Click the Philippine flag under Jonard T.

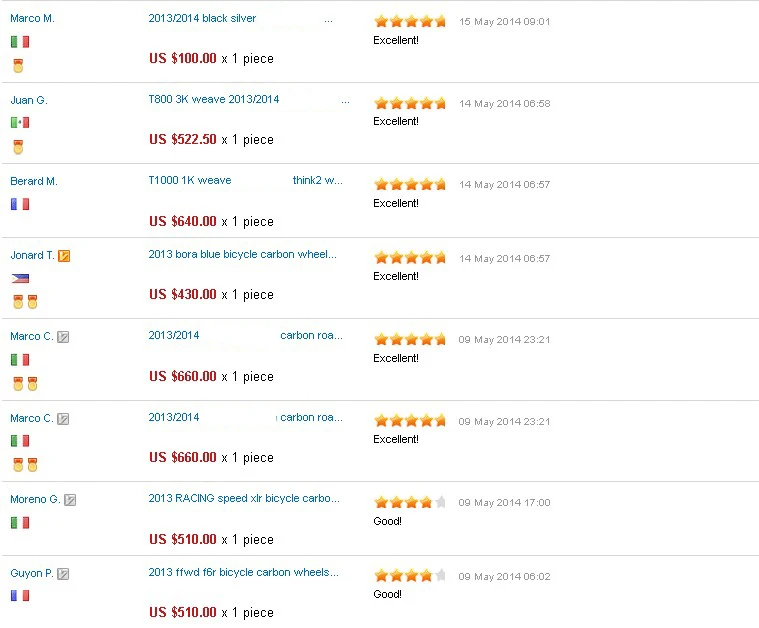tap(20, 278)
